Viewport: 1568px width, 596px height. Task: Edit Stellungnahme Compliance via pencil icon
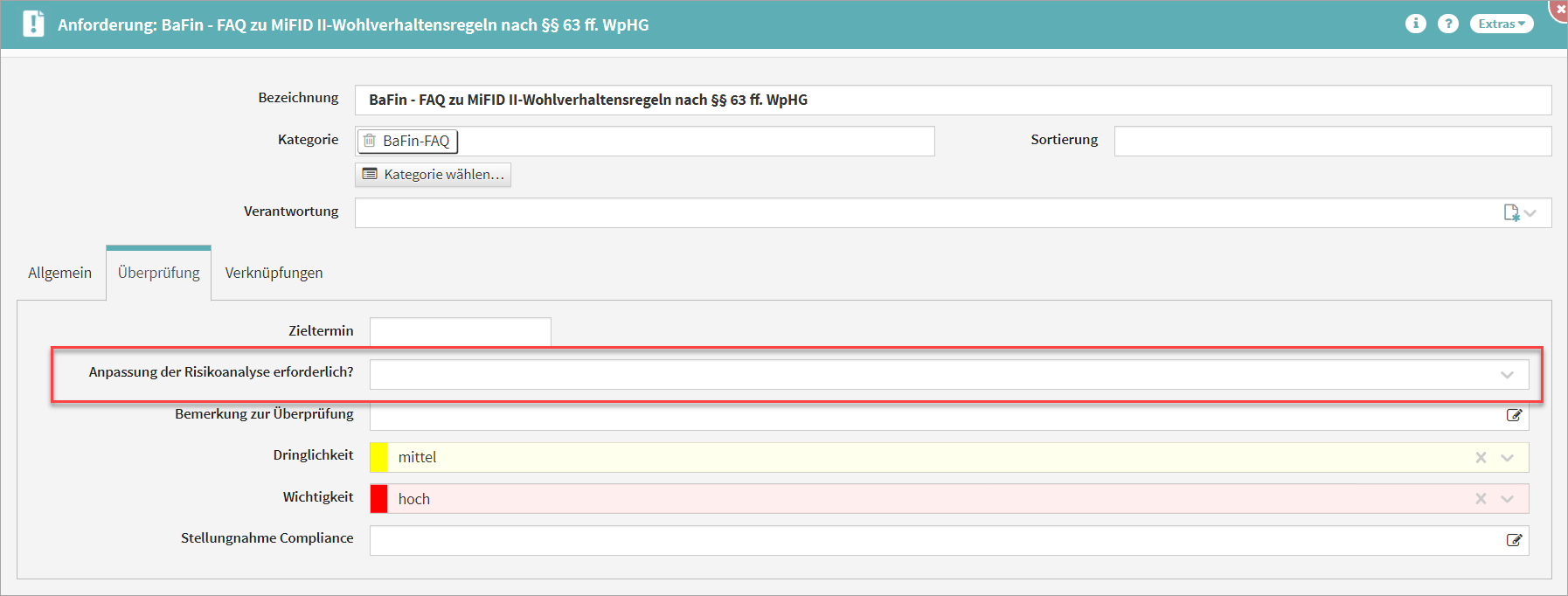click(x=1514, y=540)
